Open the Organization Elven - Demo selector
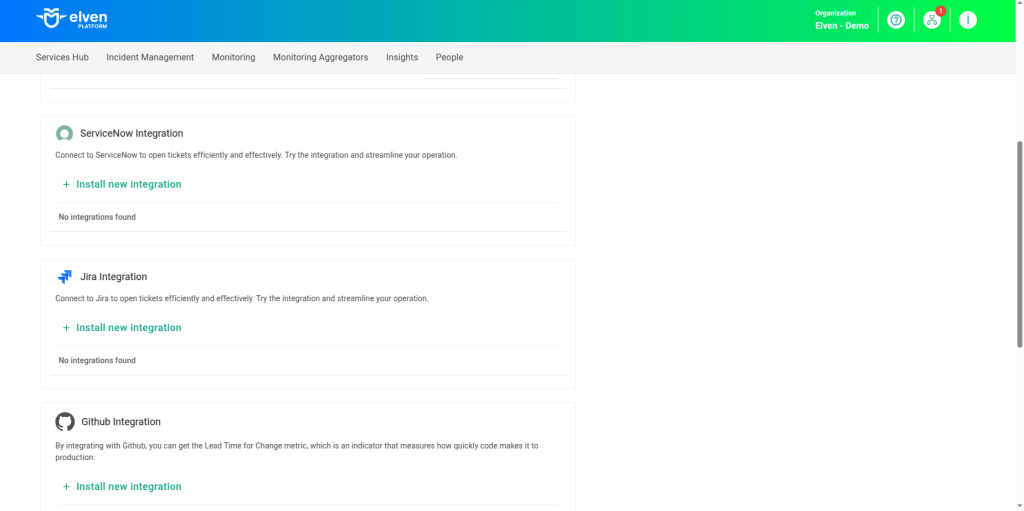1024x511 pixels. 842,20
